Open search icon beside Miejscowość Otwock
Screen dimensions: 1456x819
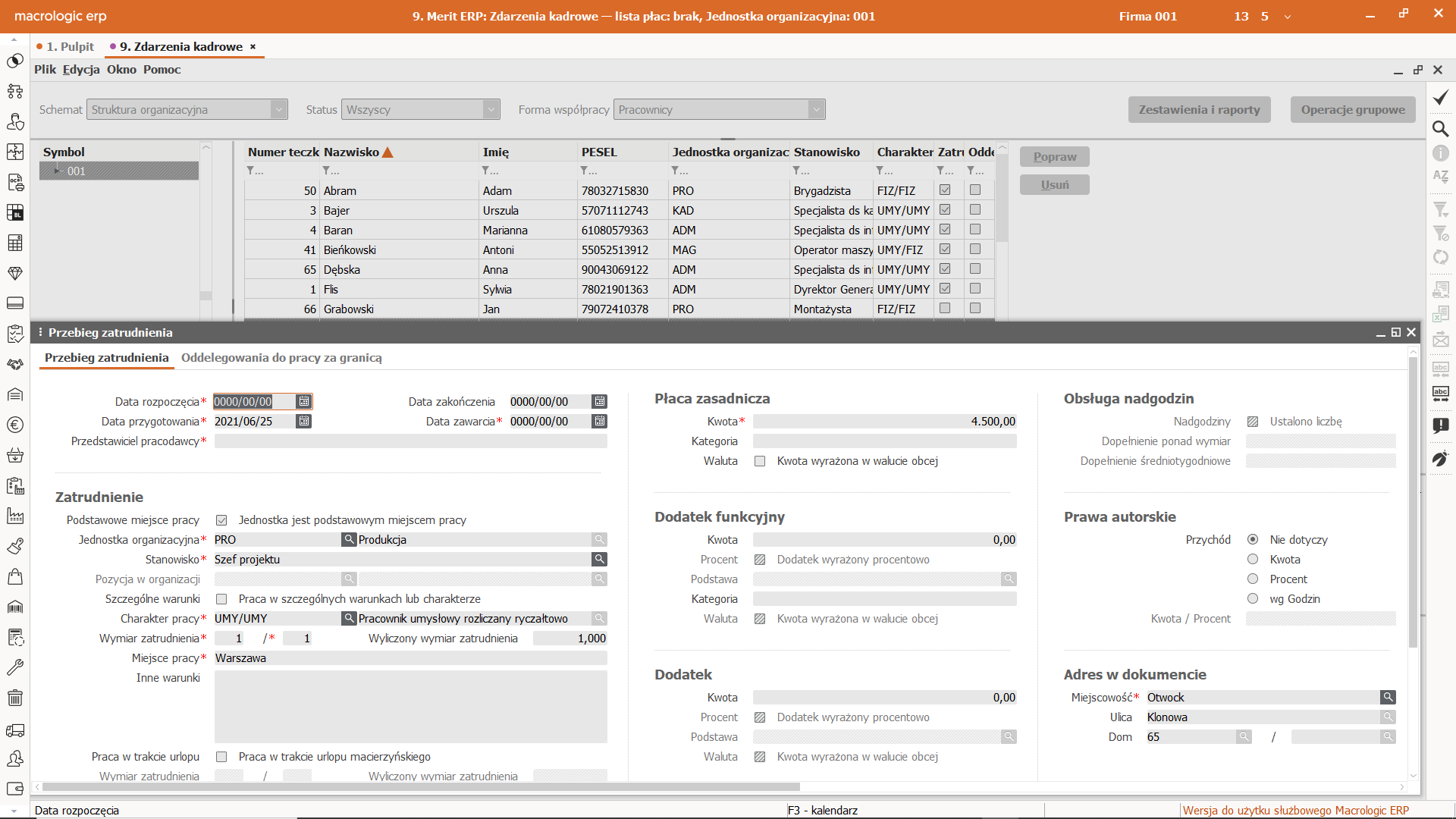pyautogui.click(x=1387, y=697)
